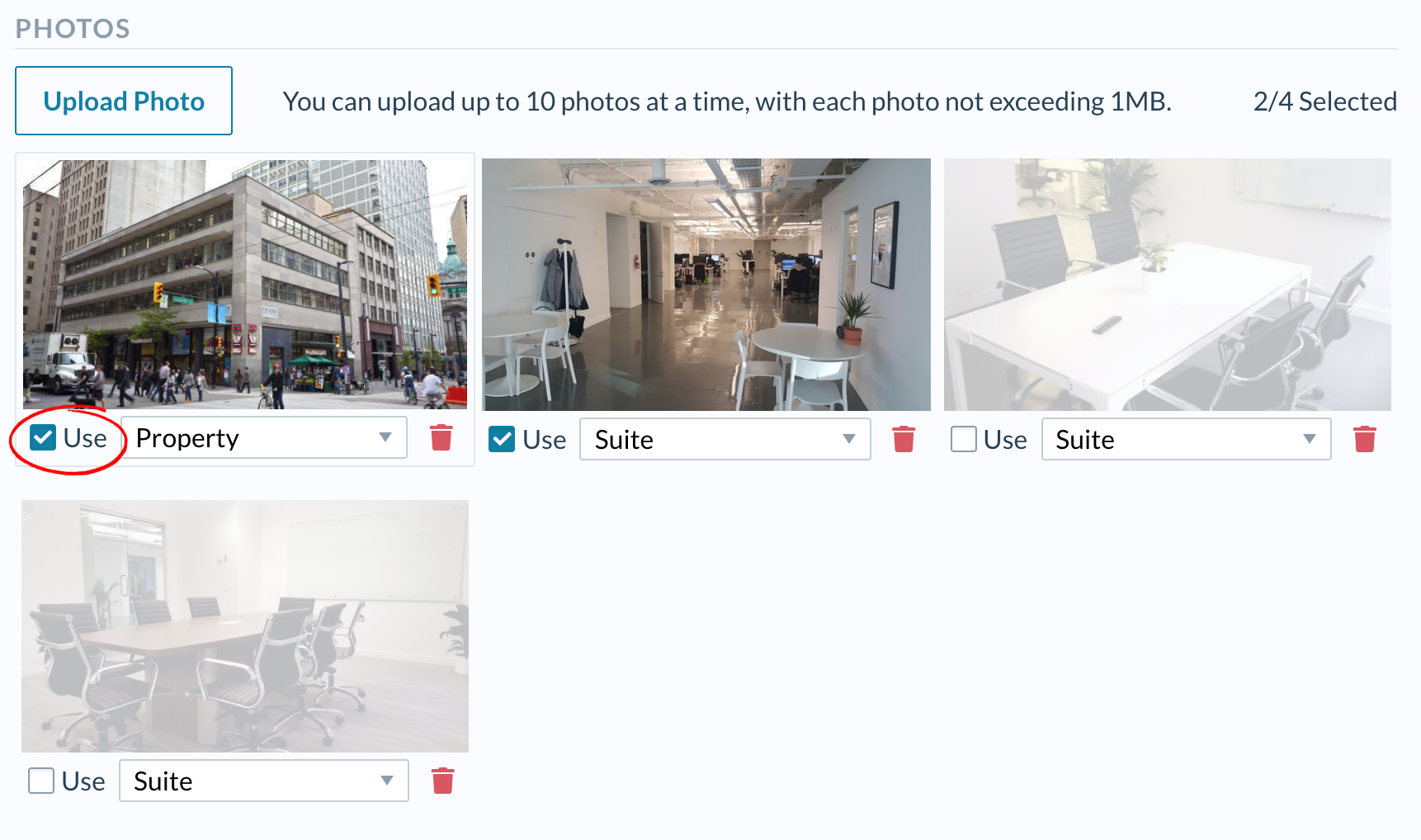Open Suite dropdown under office hallway photo
Viewport: 1421px width, 840px height.
tap(725, 439)
